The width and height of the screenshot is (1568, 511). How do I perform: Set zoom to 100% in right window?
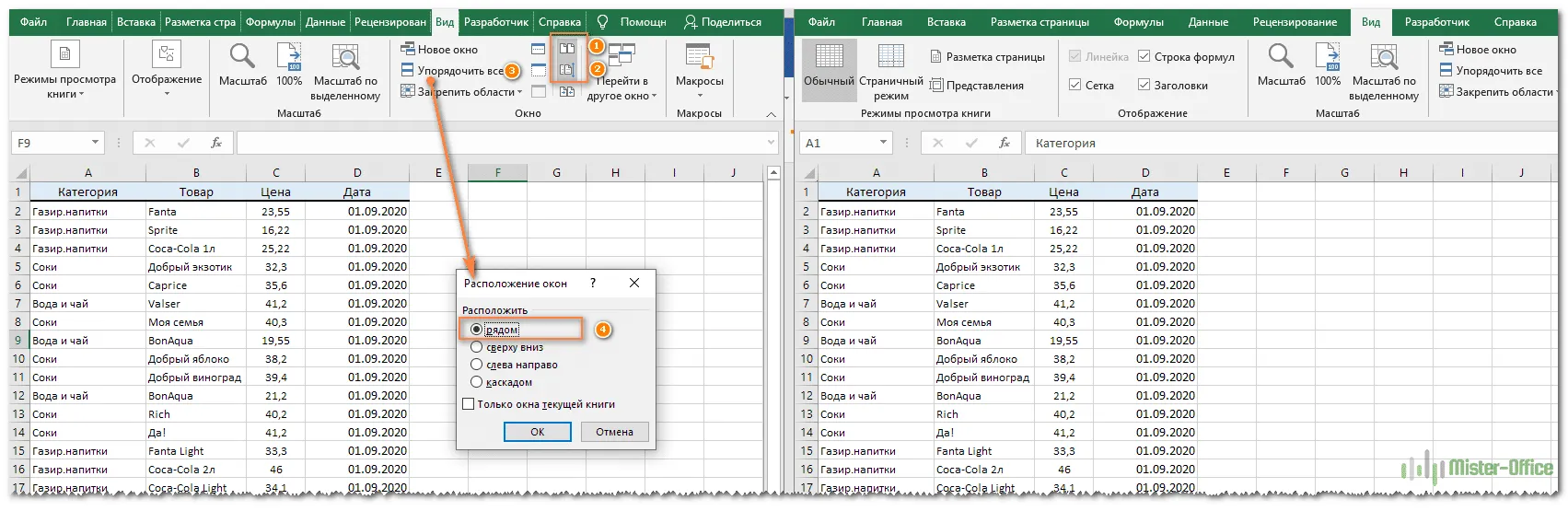click(1328, 64)
